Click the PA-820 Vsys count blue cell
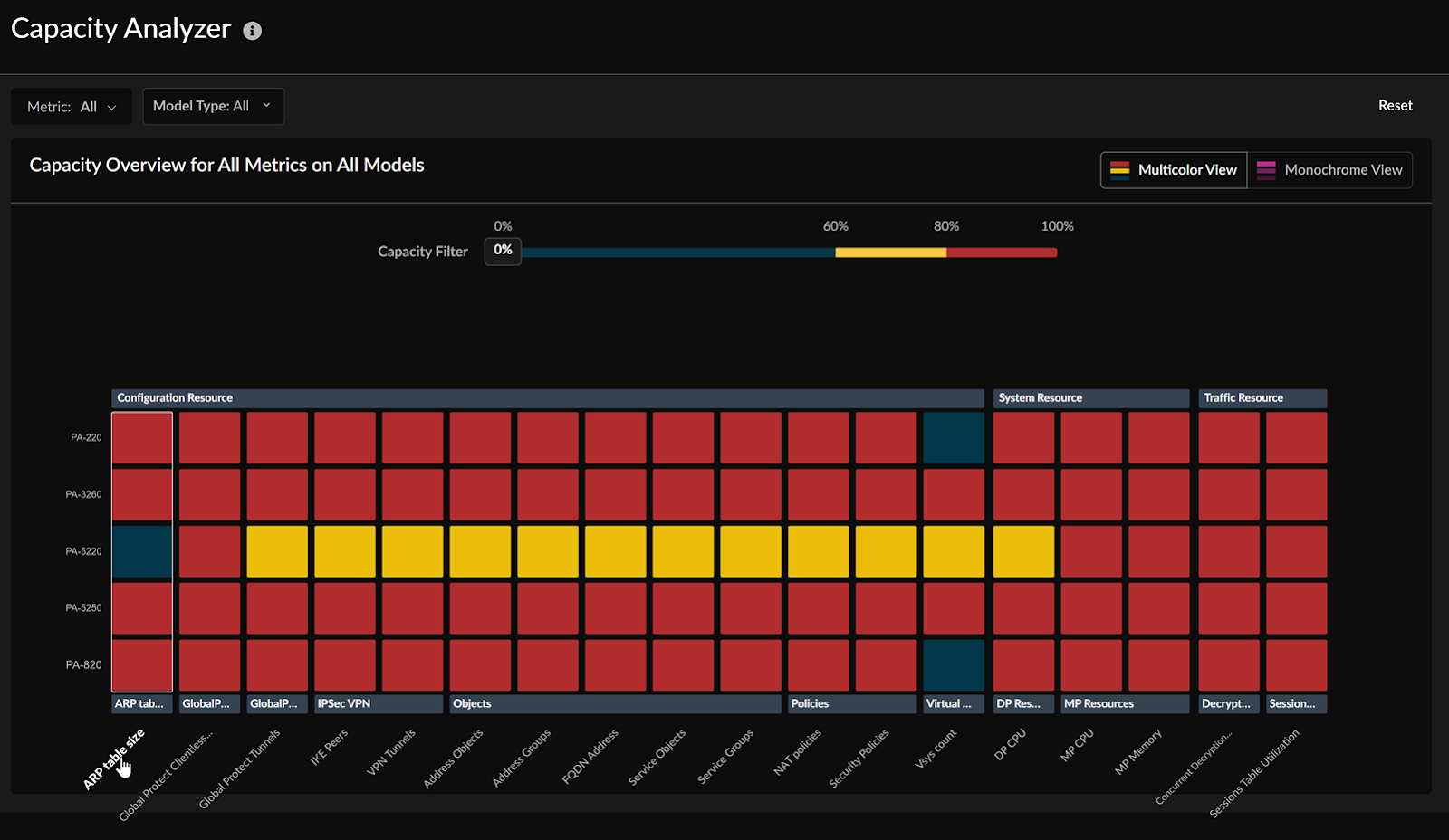This screenshot has width=1449, height=840. tap(954, 665)
